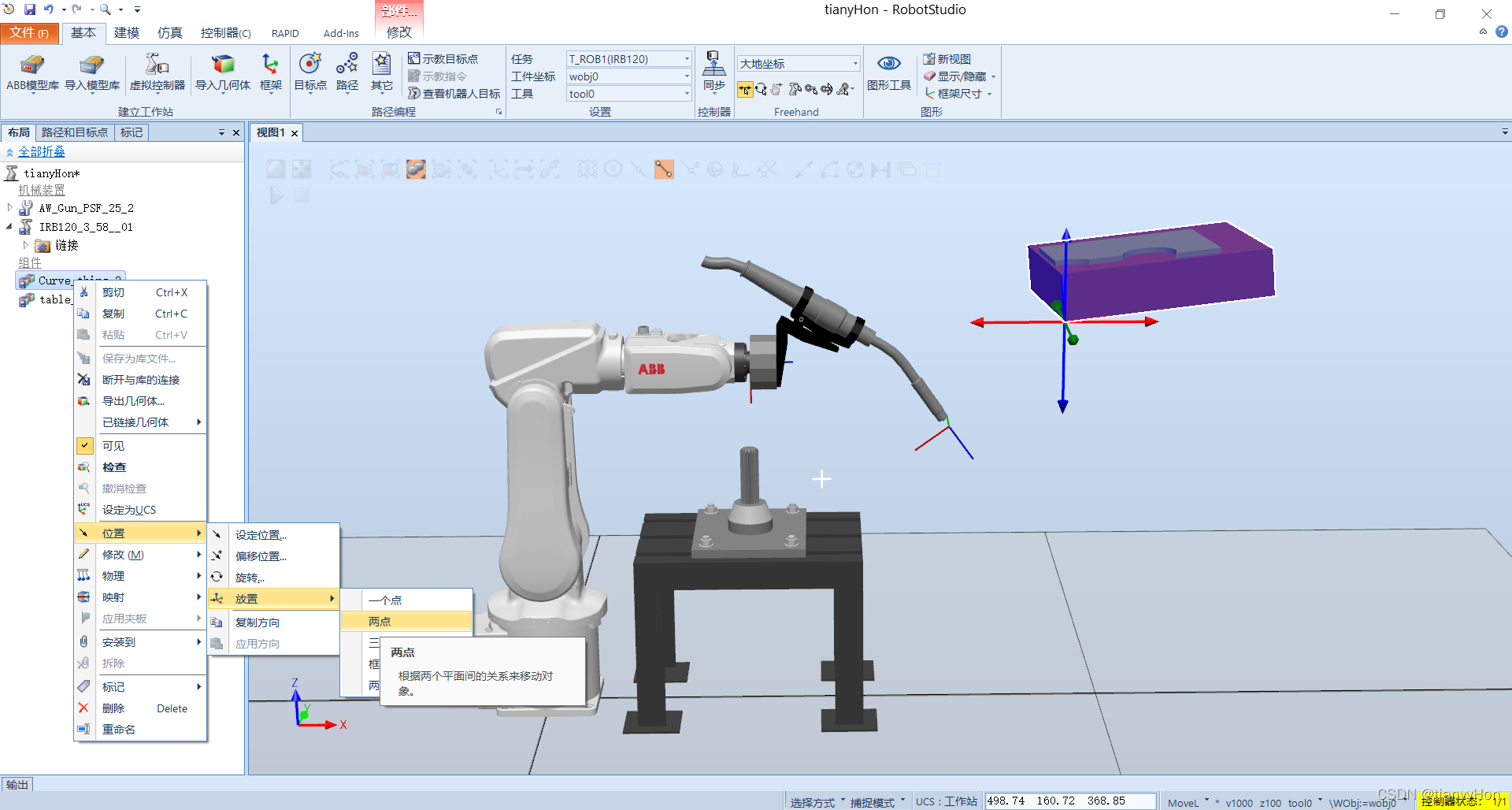
Task: Open the 仿真 ribbon tab
Action: (169, 32)
